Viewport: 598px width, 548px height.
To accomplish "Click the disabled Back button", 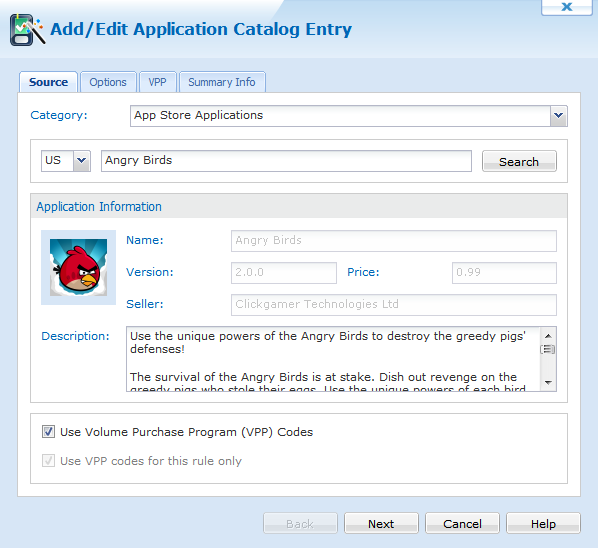I will pyautogui.click(x=300, y=523).
